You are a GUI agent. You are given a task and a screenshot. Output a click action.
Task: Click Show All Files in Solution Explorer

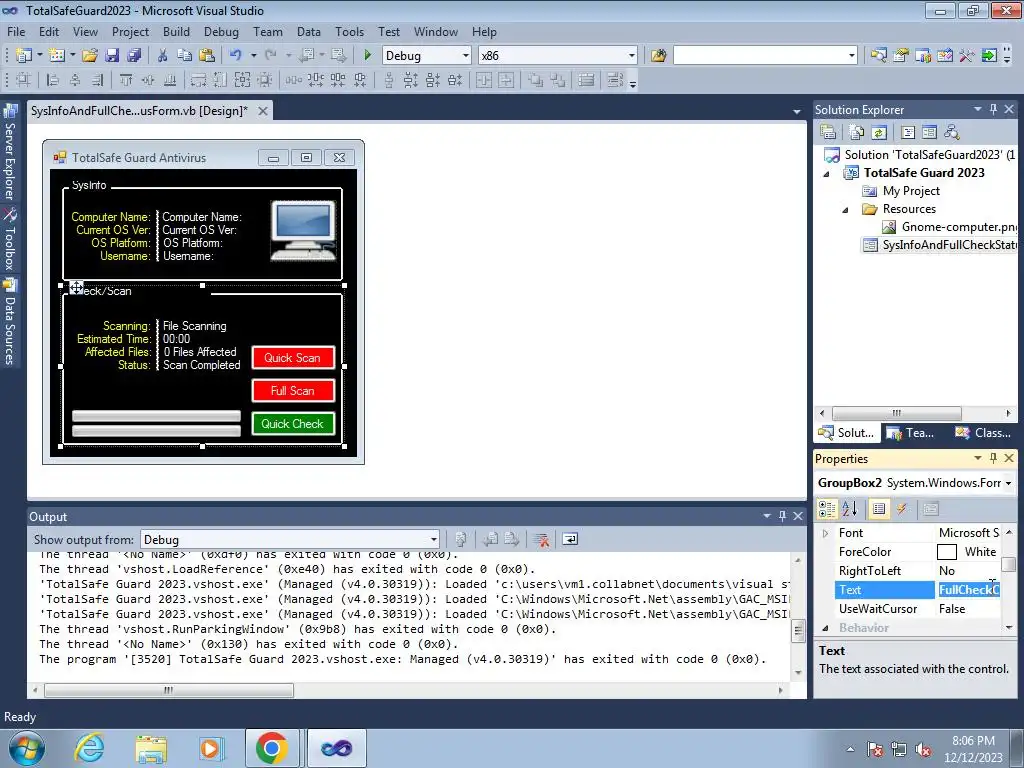[857, 133]
